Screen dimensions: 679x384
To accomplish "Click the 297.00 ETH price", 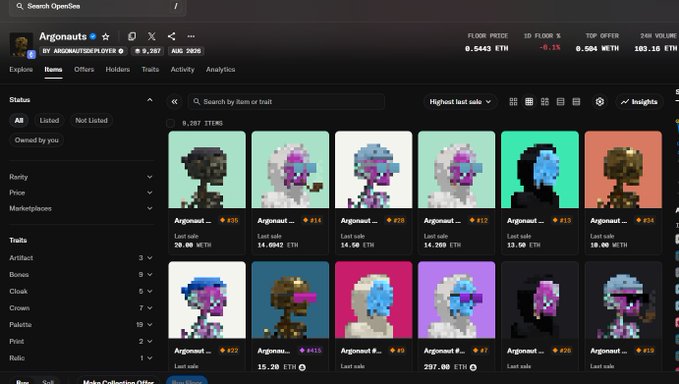I will 446,367.
